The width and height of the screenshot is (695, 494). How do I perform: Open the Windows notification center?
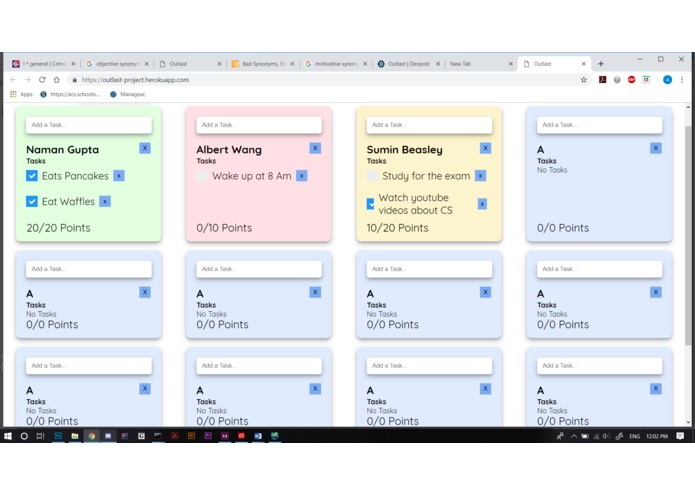tap(680, 436)
